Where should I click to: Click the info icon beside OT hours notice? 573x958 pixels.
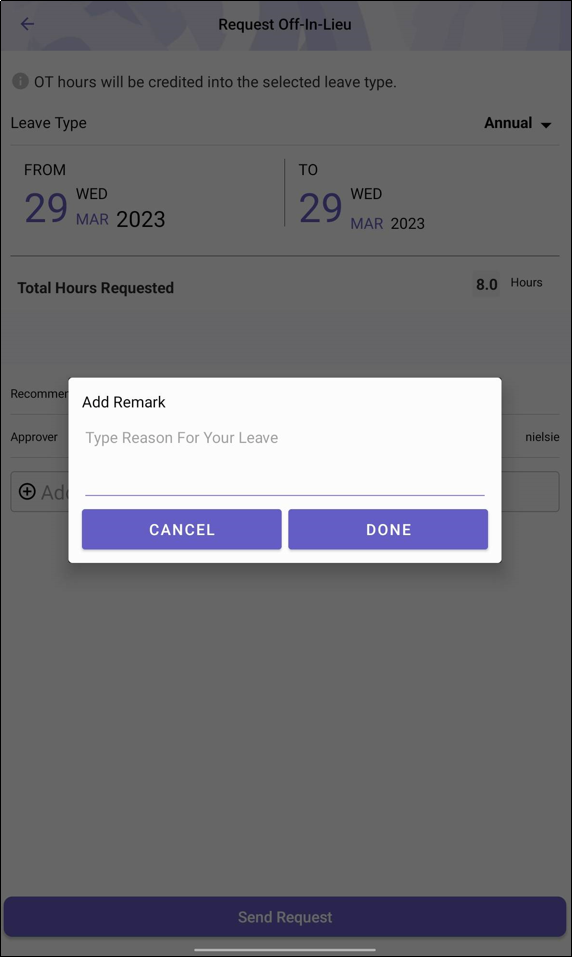20,81
